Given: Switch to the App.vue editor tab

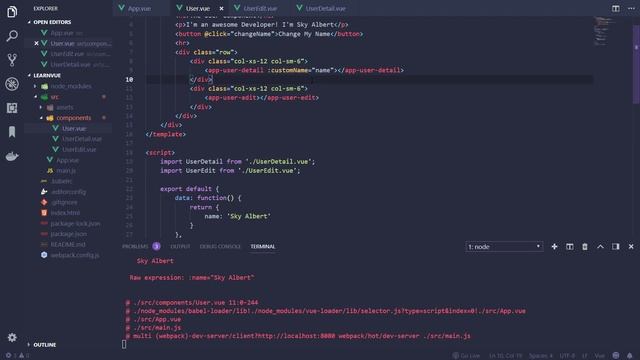Looking at the screenshot, I should 139,8.
